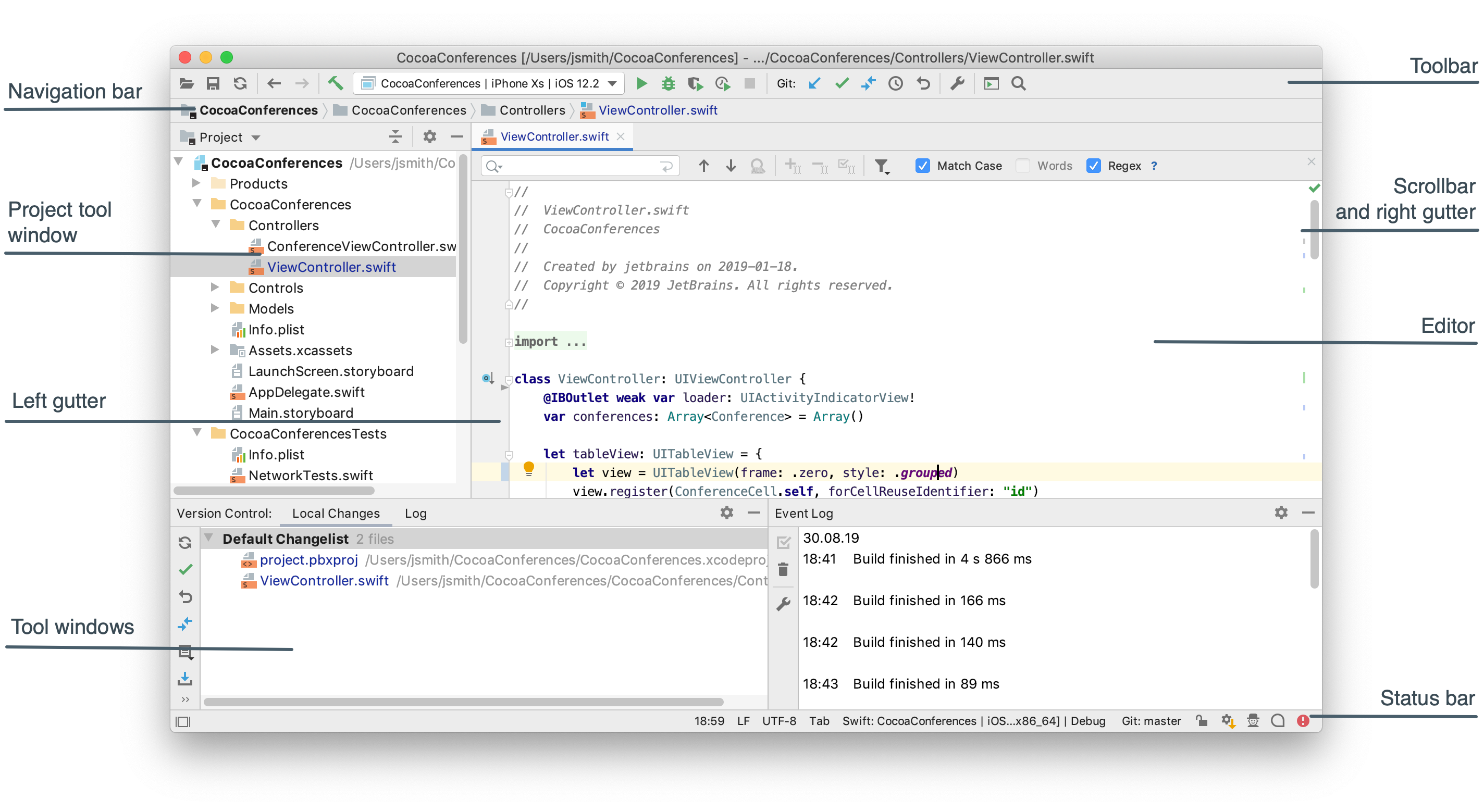Viewport: 1484px width, 812px height.
Task: Toggle the Regex checkbox
Action: 1093,166
